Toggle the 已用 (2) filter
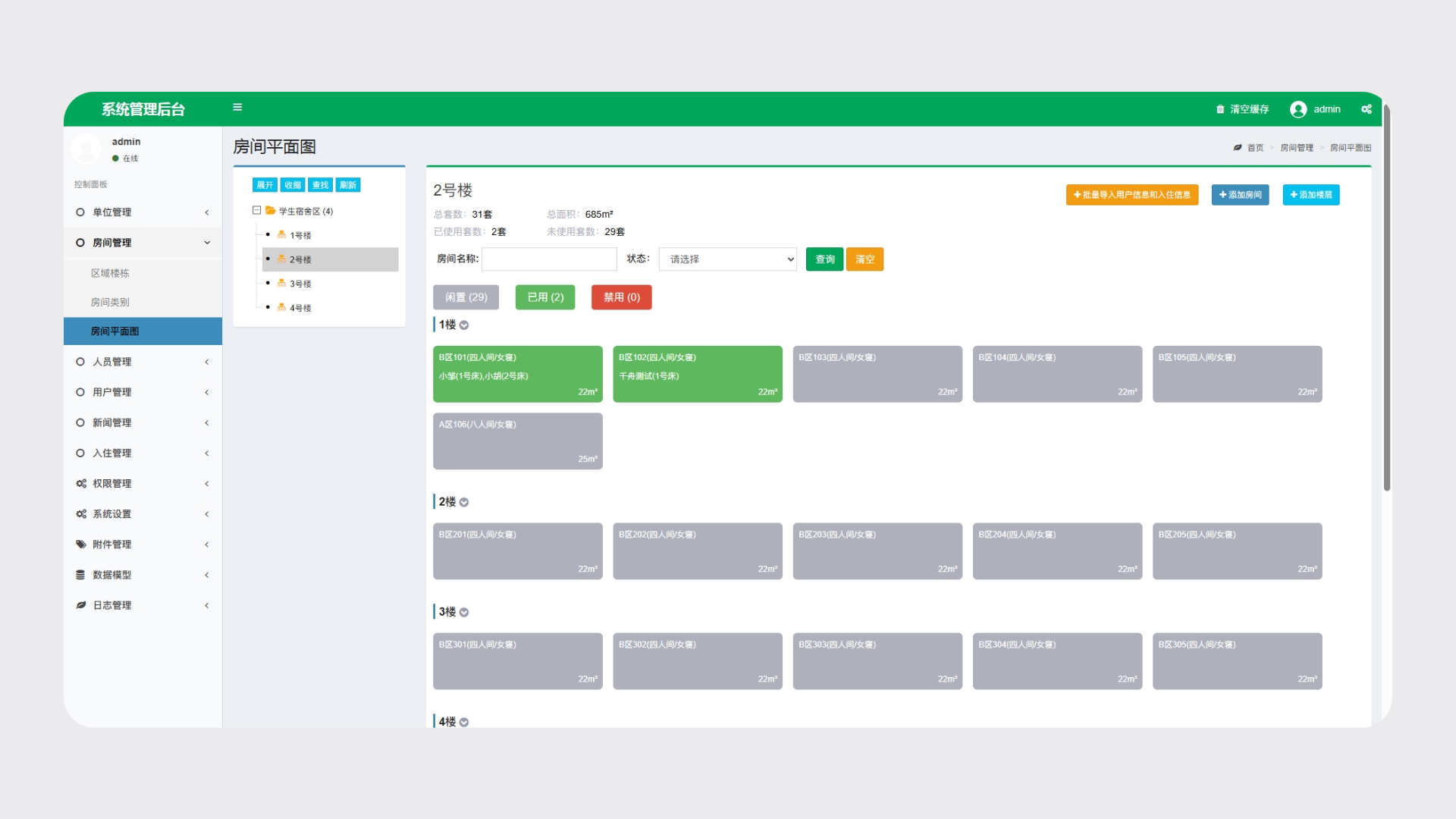The width and height of the screenshot is (1456, 819). (545, 297)
